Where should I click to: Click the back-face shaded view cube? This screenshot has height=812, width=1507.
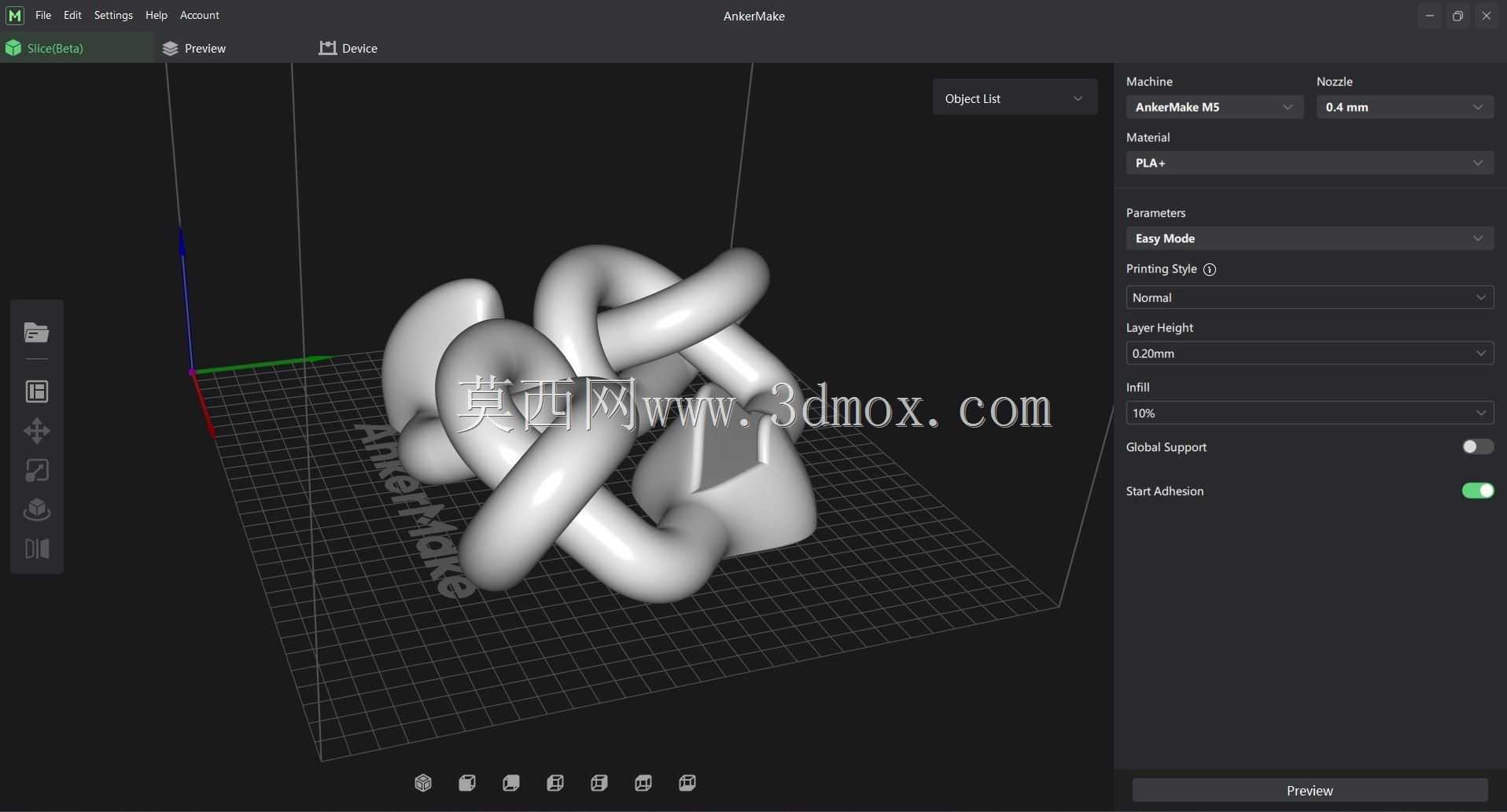point(511,783)
